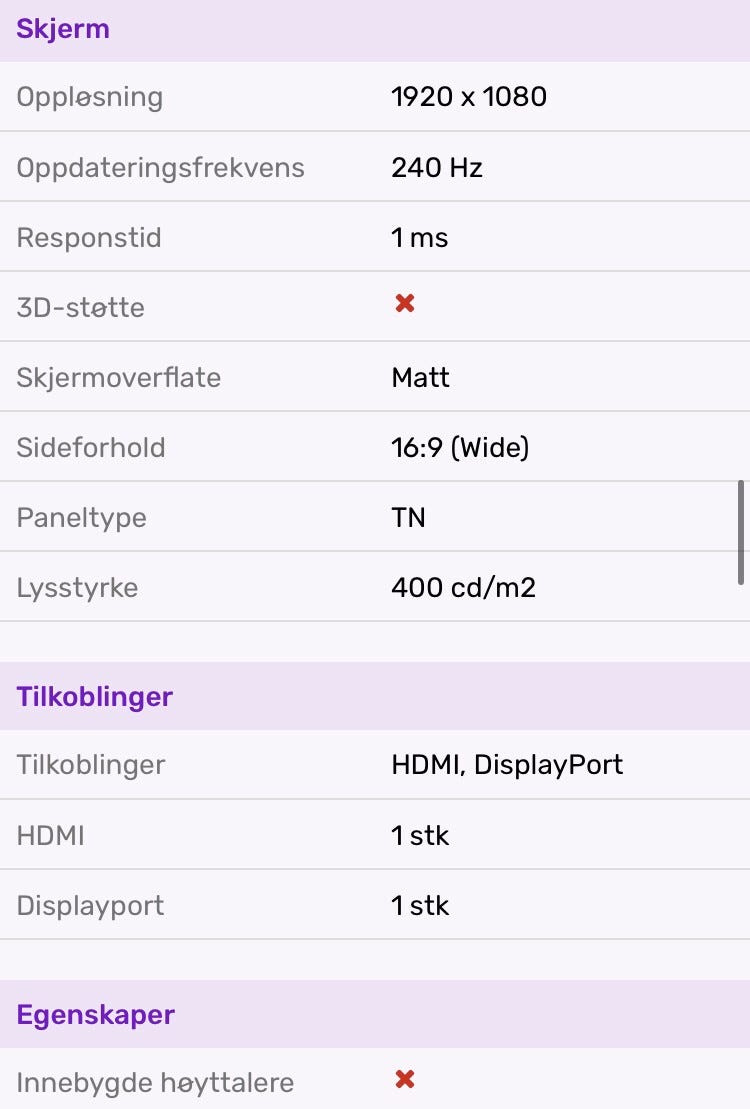This screenshot has height=1109, width=750.
Task: Click the 1 stk value for HDMI
Action: tap(421, 836)
